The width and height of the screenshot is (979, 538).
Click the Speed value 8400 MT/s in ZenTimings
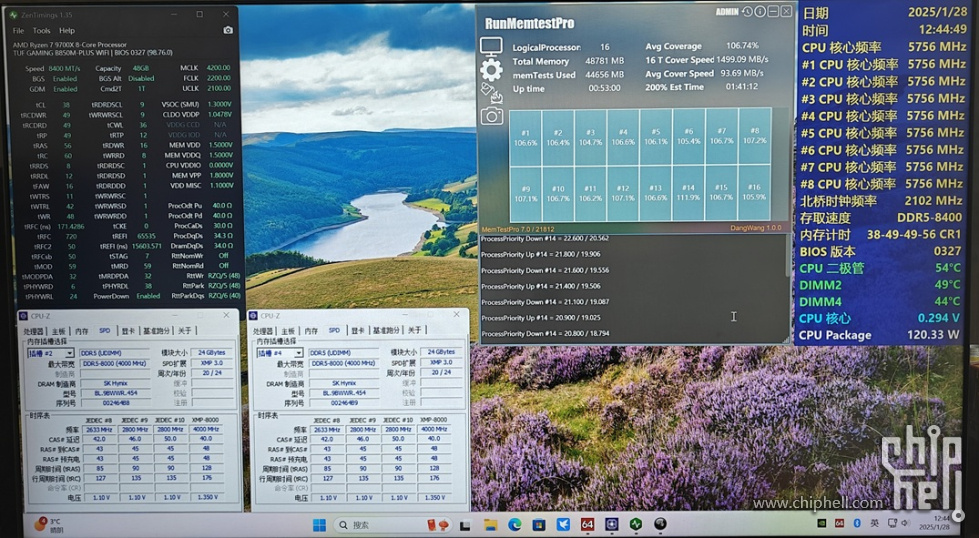(64, 69)
